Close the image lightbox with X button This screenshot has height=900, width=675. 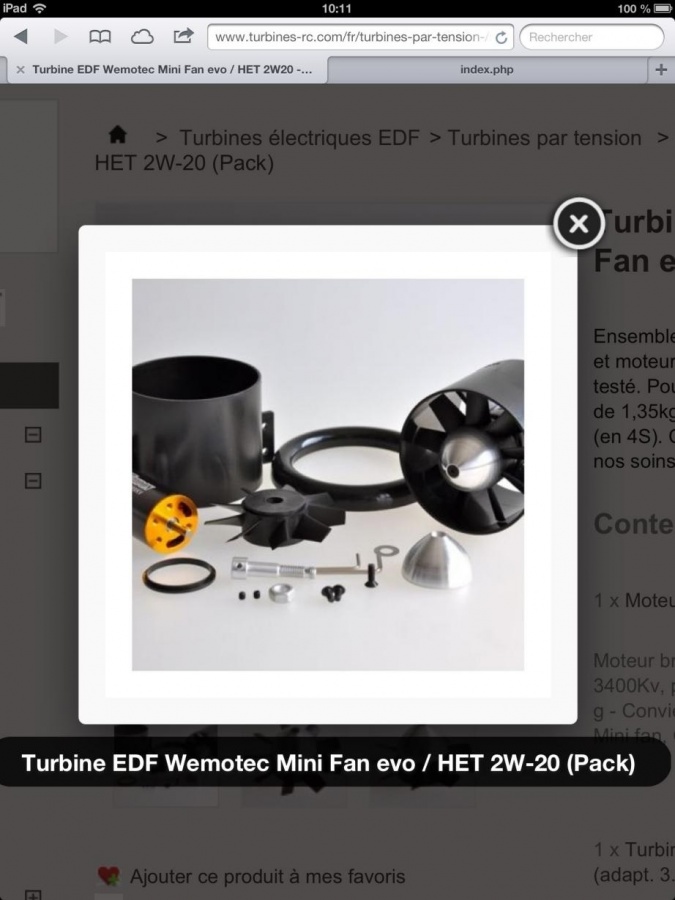(579, 223)
